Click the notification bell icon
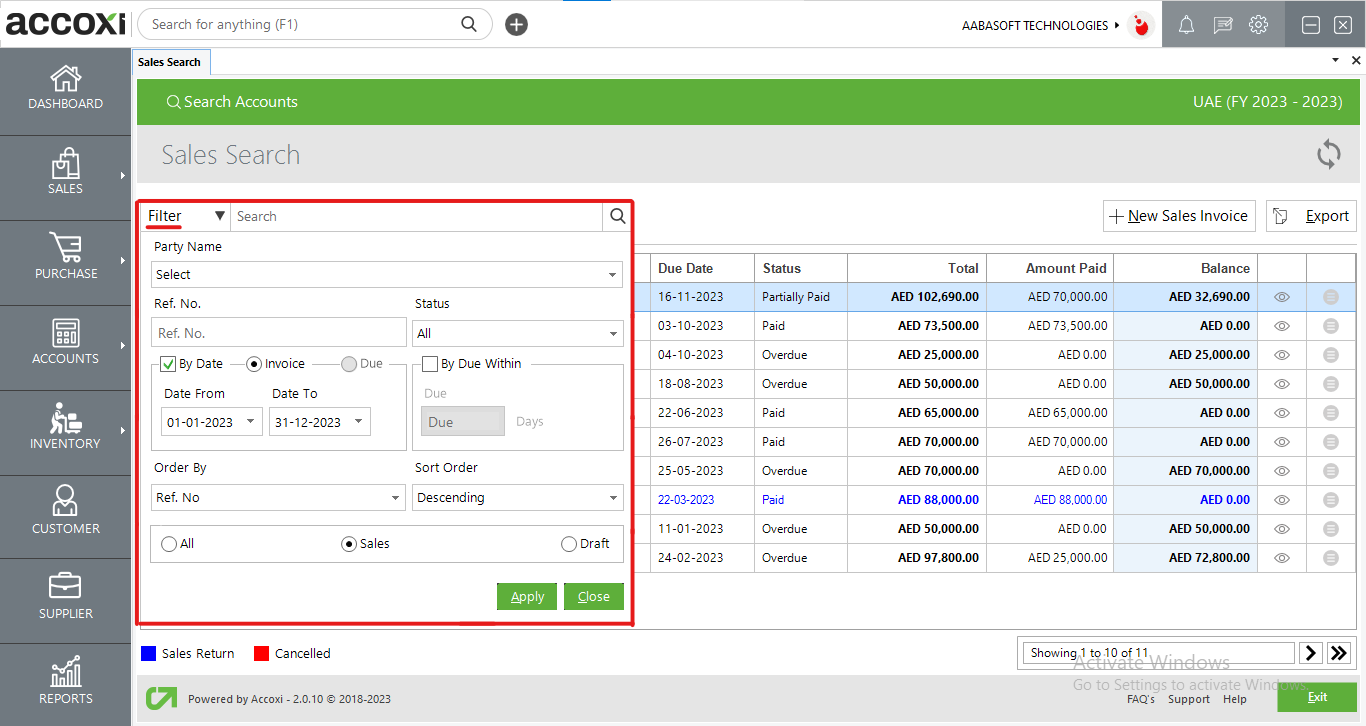The image size is (1366, 726). [x=1186, y=25]
